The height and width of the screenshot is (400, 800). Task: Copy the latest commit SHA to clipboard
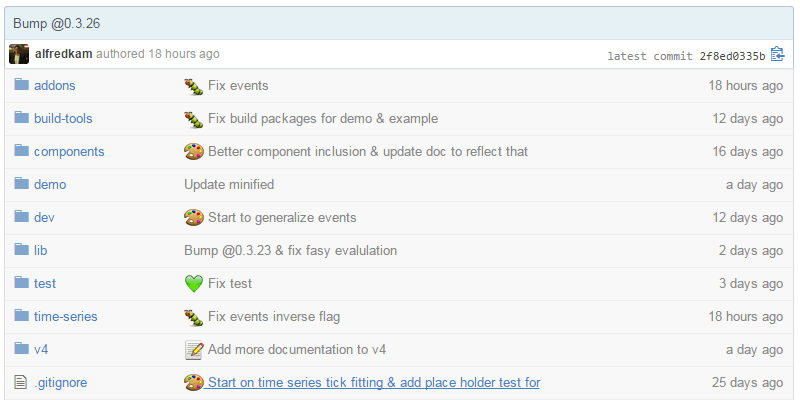pyautogui.click(x=777, y=55)
